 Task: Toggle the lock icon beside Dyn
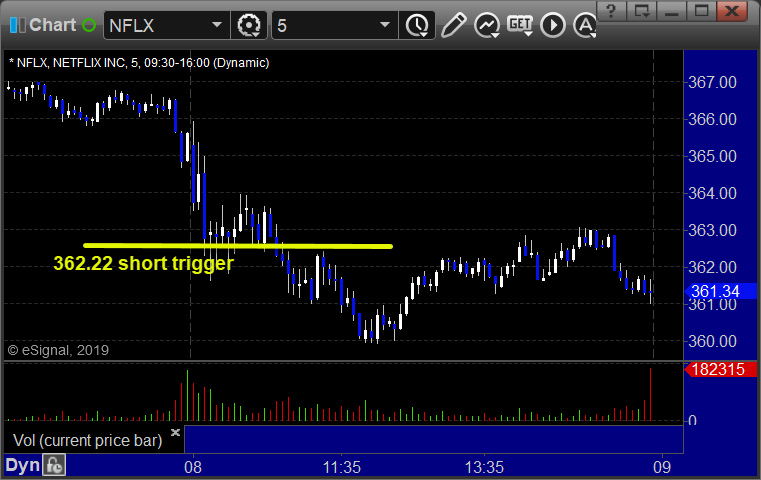53,465
